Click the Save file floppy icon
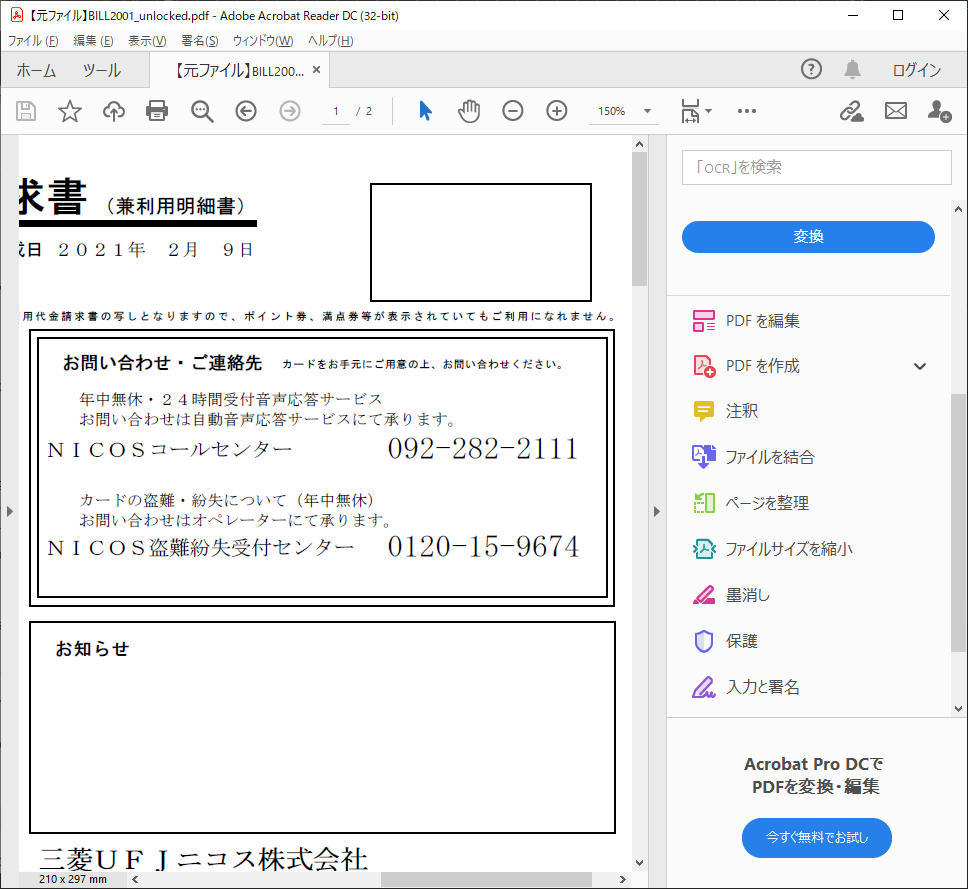The height and width of the screenshot is (889, 968). [26, 111]
